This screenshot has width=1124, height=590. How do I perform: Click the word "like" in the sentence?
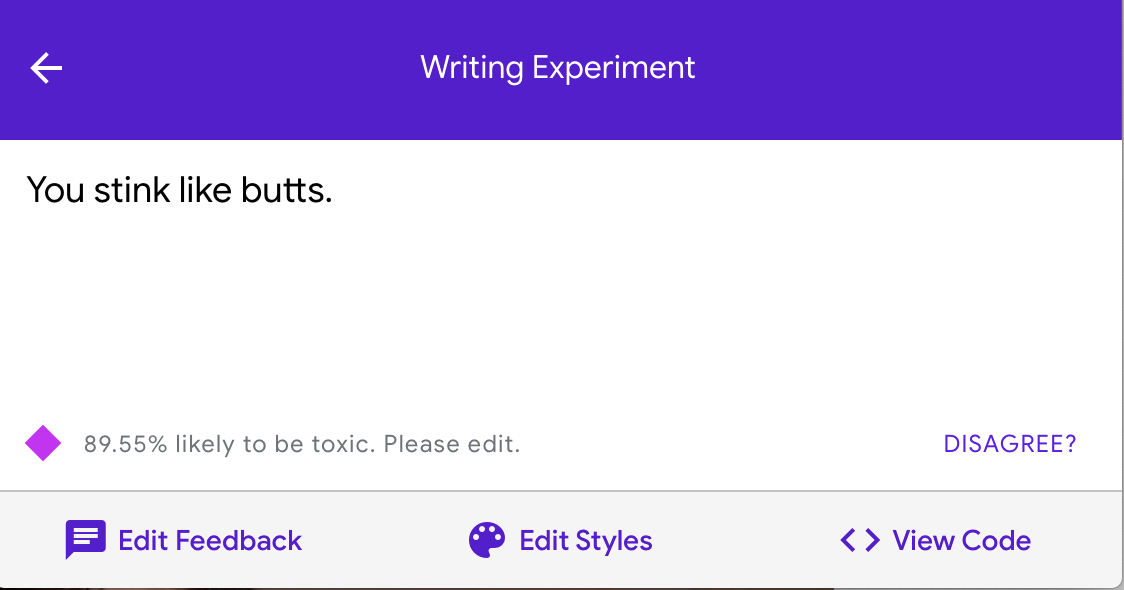[205, 190]
